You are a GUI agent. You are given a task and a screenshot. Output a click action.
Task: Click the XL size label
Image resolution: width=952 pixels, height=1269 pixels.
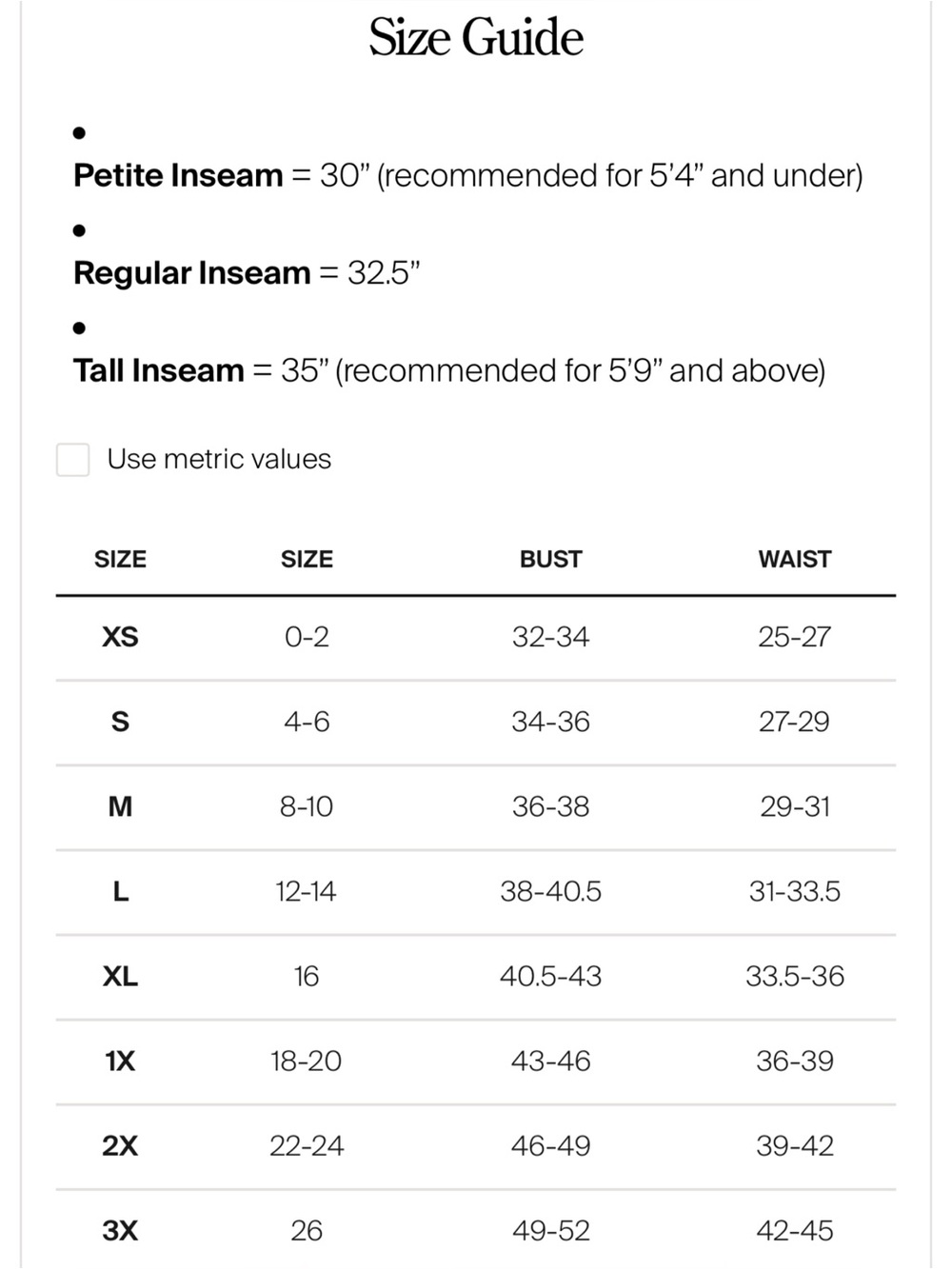(120, 976)
